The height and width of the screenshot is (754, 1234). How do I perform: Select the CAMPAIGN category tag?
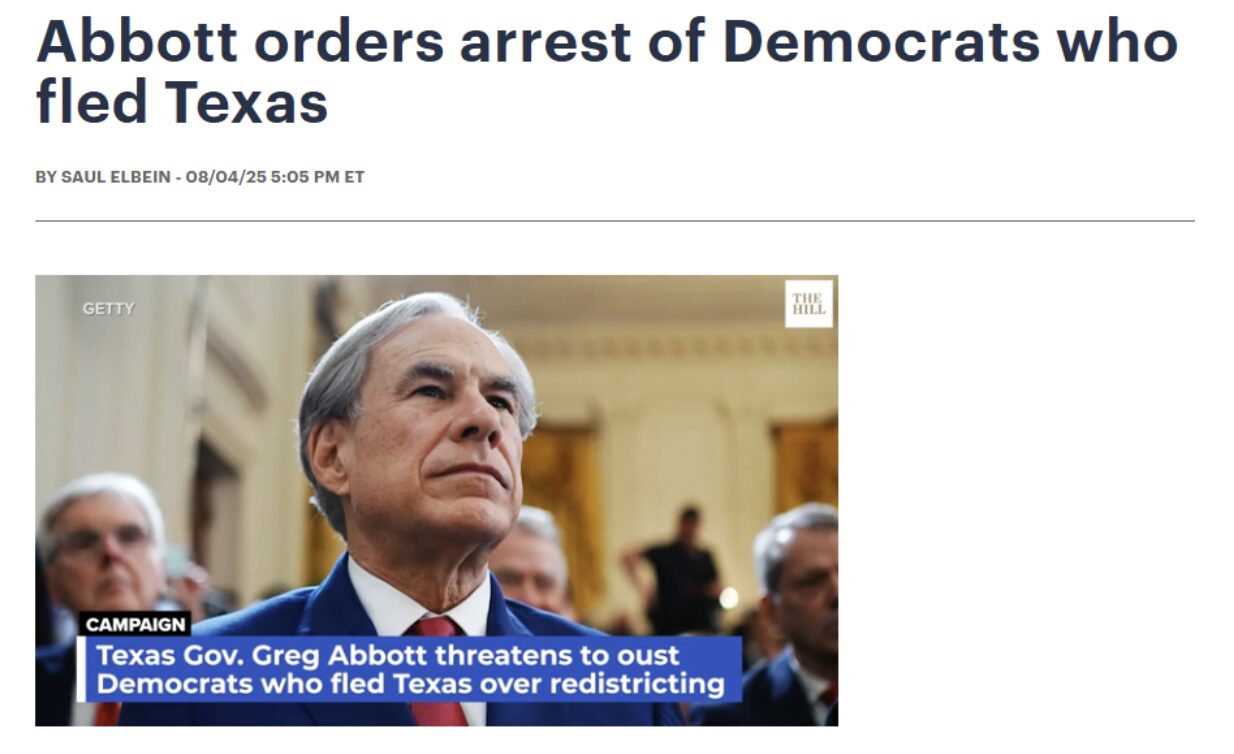[135, 625]
